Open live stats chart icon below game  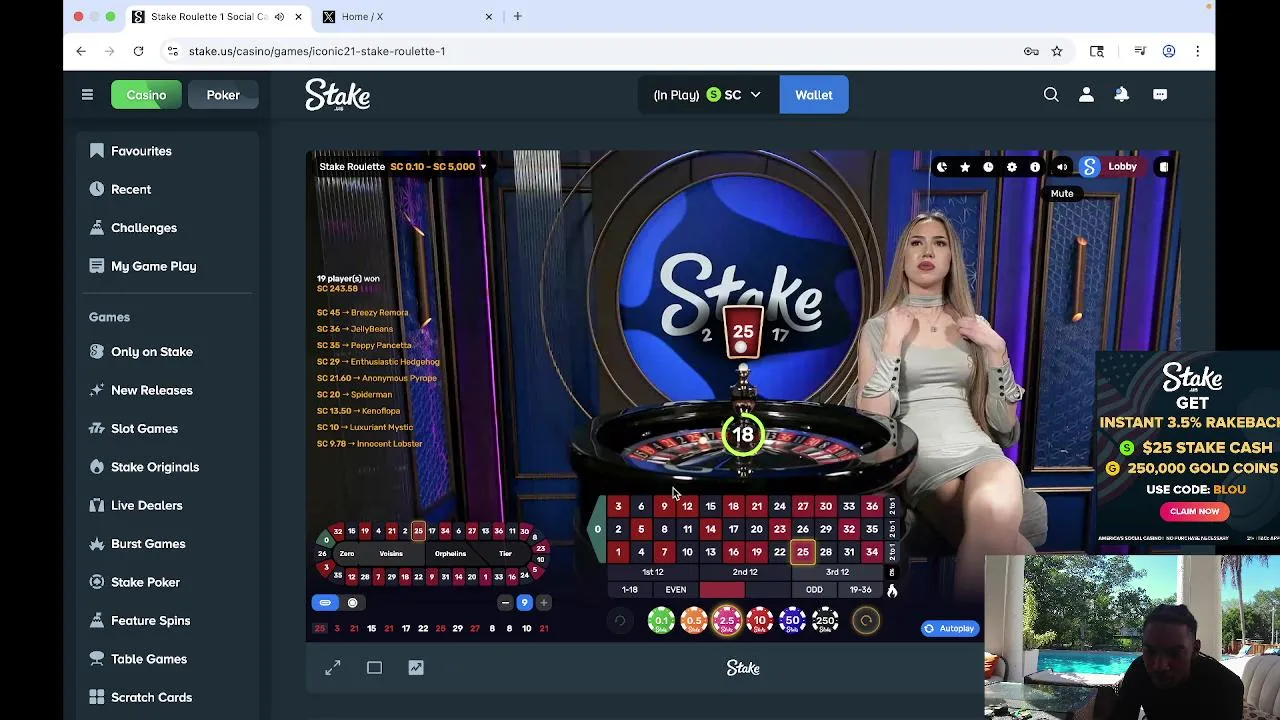click(x=416, y=668)
